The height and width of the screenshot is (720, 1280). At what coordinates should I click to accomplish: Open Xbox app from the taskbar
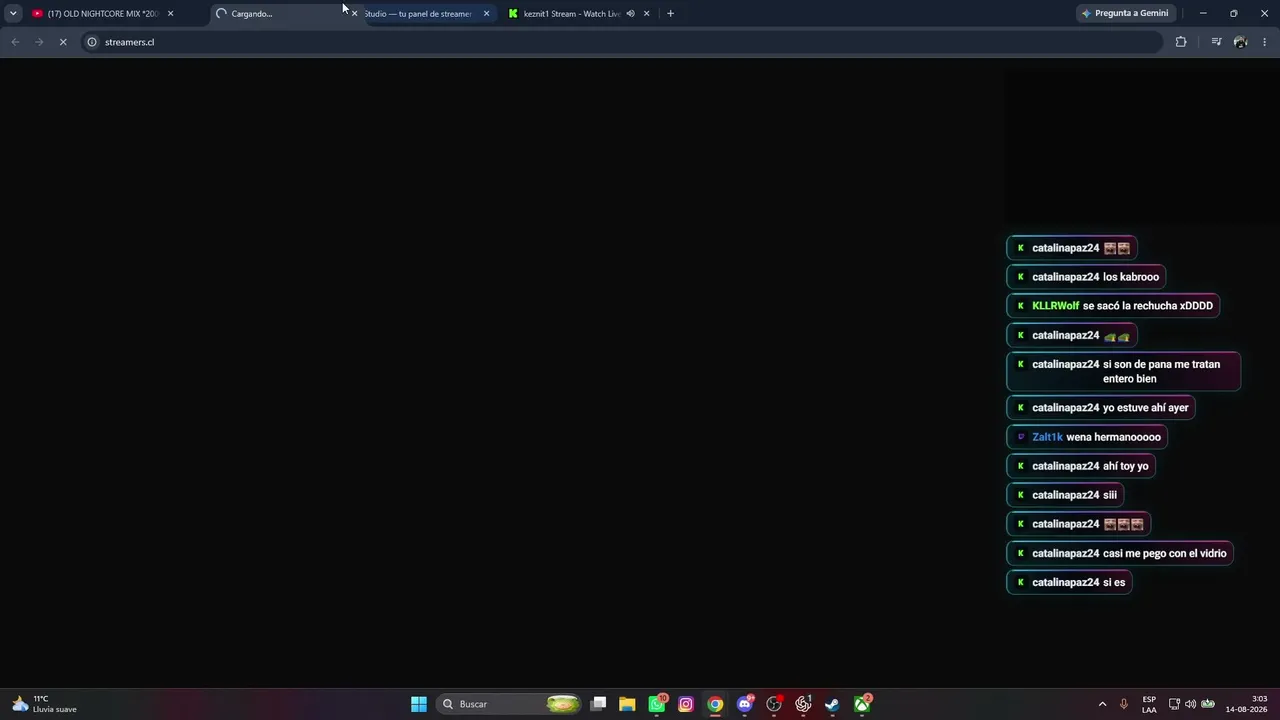tap(862, 704)
